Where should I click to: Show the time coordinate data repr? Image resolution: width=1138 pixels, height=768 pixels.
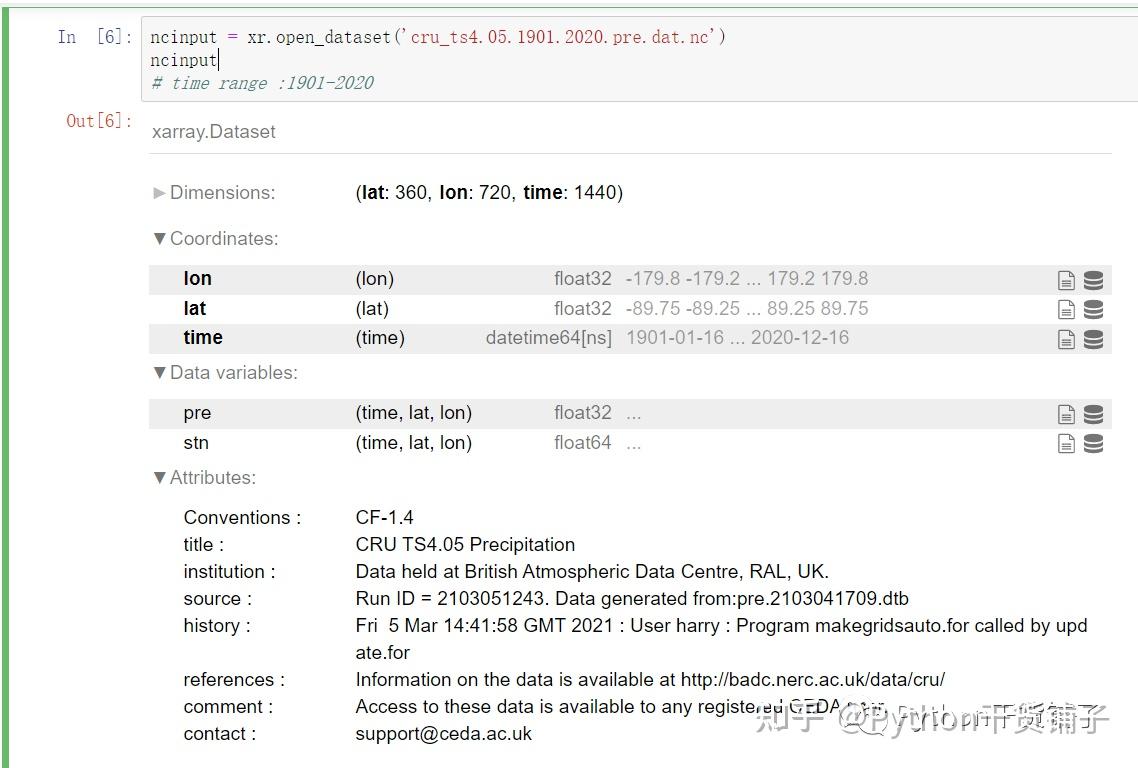click(x=1093, y=338)
